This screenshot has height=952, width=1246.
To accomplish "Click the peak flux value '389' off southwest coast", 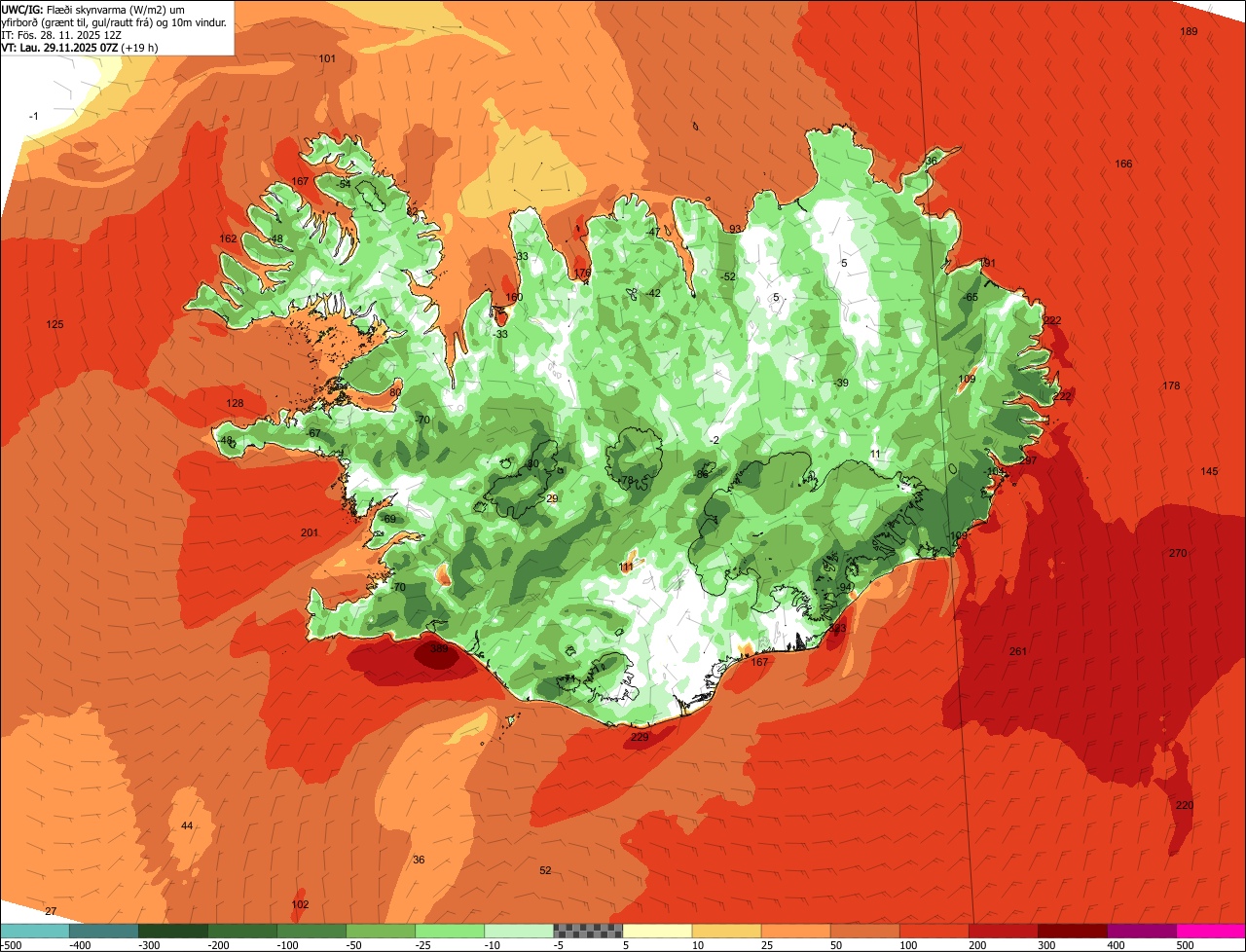I will 439,648.
